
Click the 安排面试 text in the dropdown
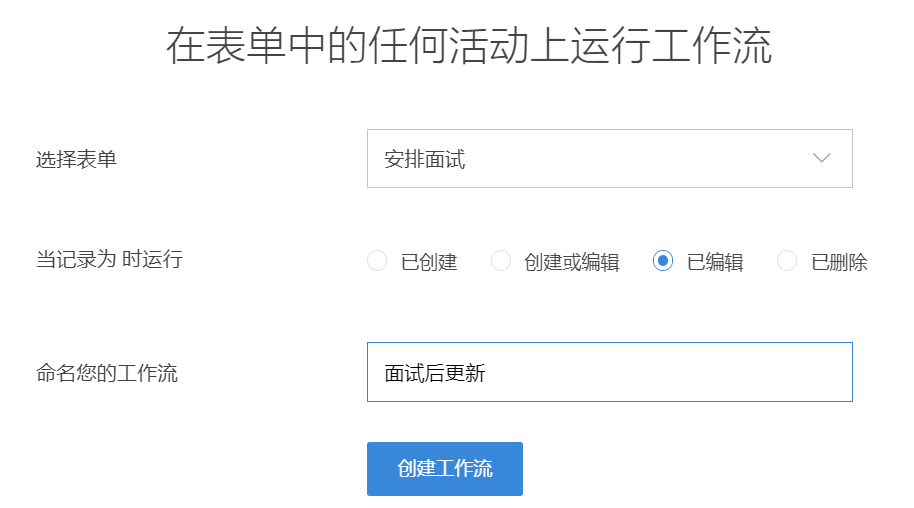coord(425,159)
